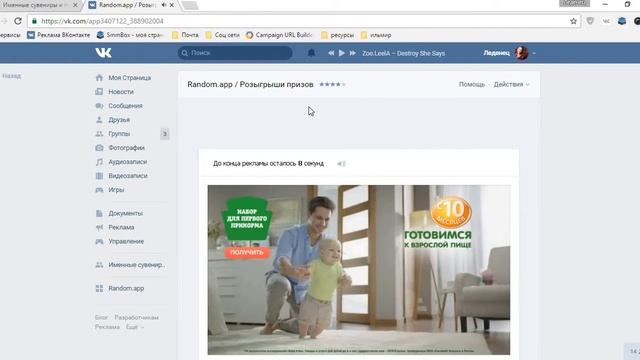This screenshot has height=360, width=640.
Task: Click the house icon beside Моя Страница
Action: (99, 78)
